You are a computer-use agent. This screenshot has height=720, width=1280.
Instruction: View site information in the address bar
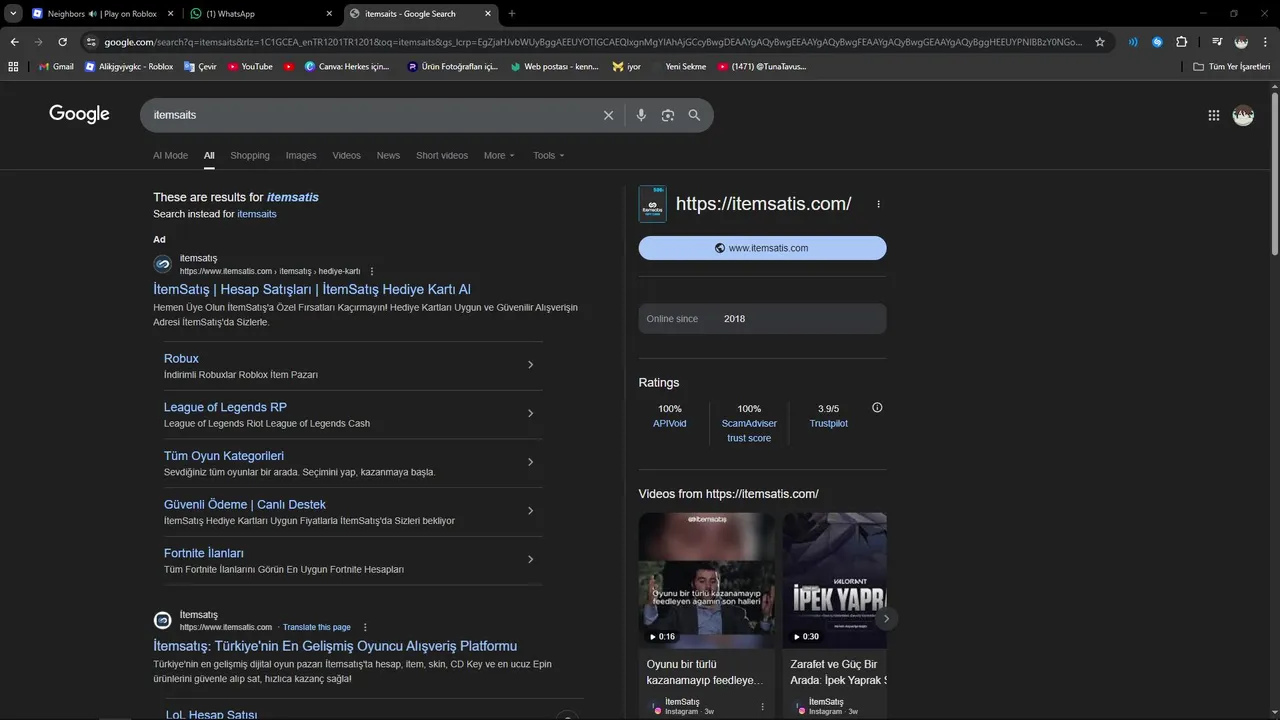pos(91,42)
